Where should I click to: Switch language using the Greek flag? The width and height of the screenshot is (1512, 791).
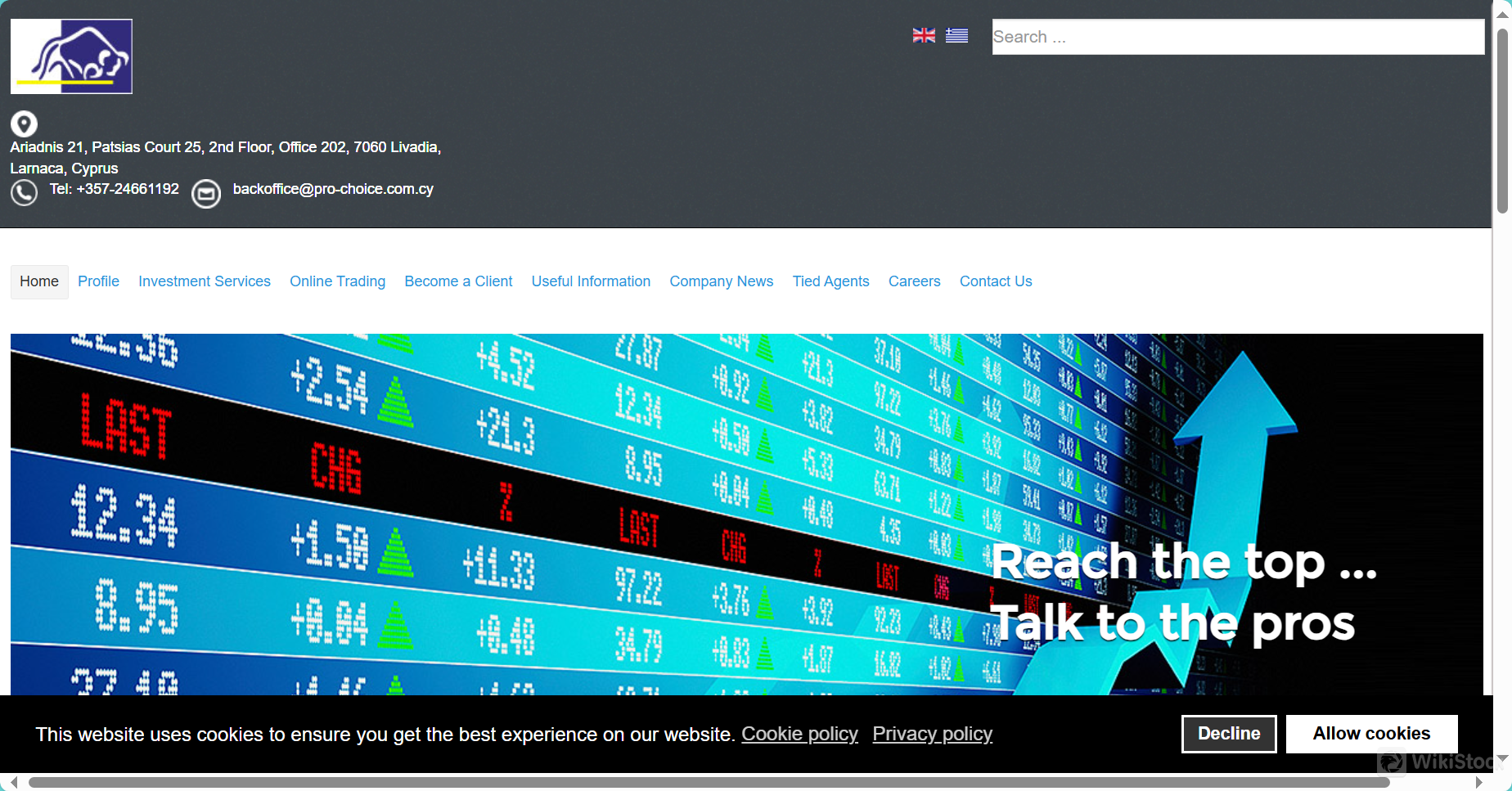[956, 35]
